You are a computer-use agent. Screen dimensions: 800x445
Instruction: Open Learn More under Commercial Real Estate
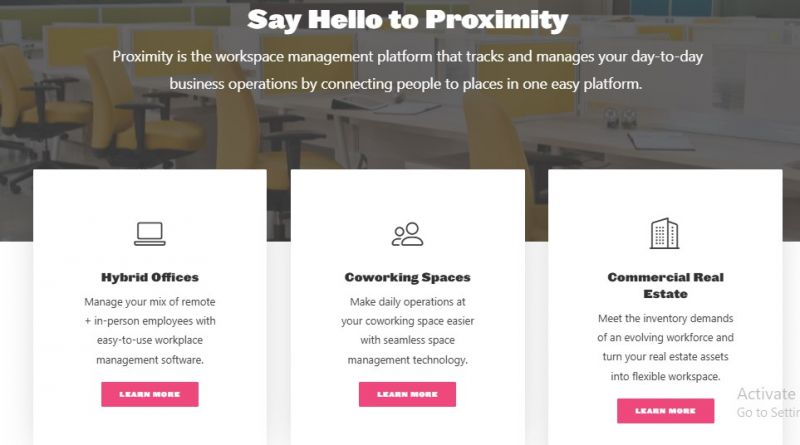pyautogui.click(x=665, y=411)
